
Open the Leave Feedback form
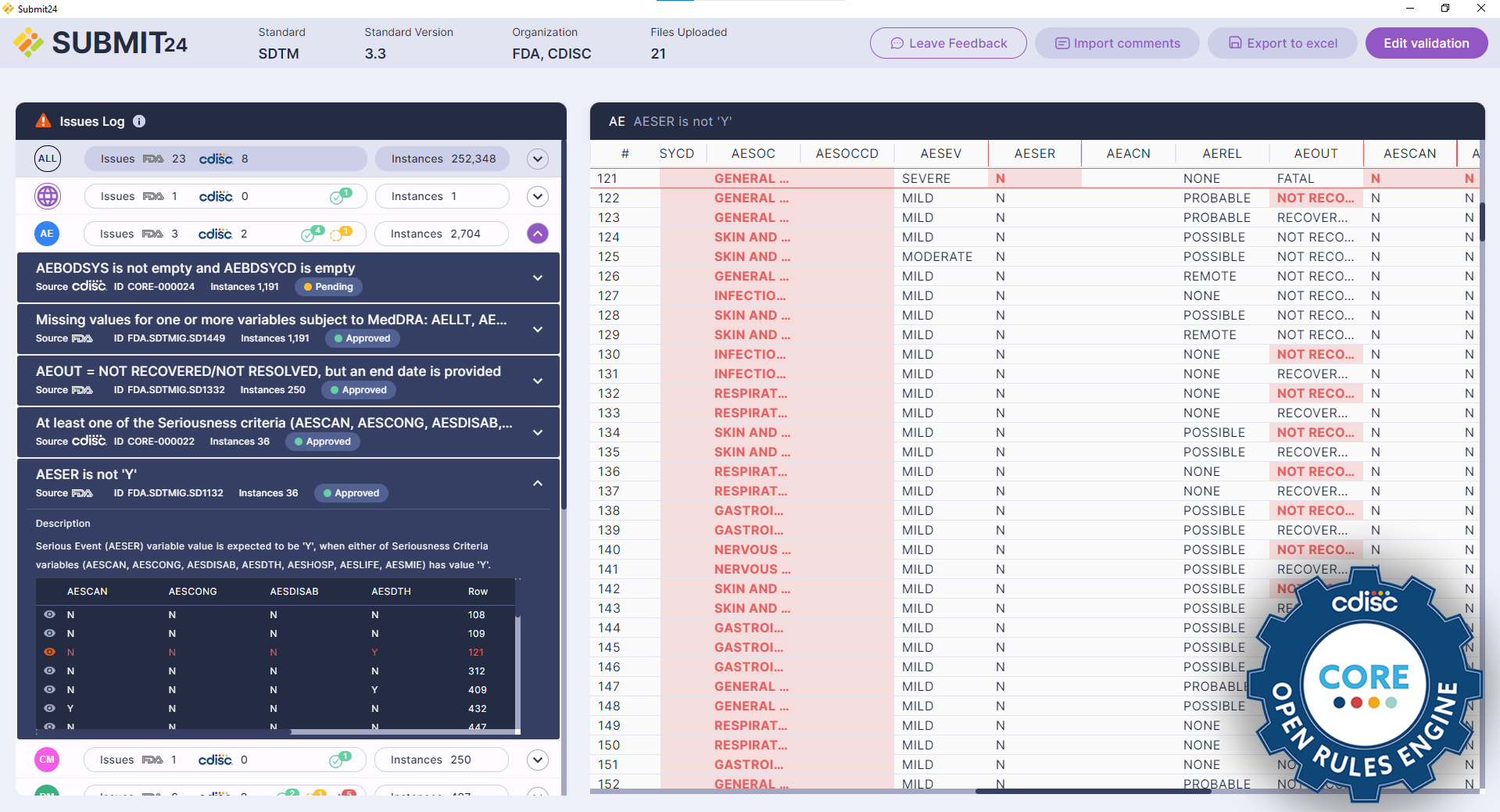coord(948,43)
